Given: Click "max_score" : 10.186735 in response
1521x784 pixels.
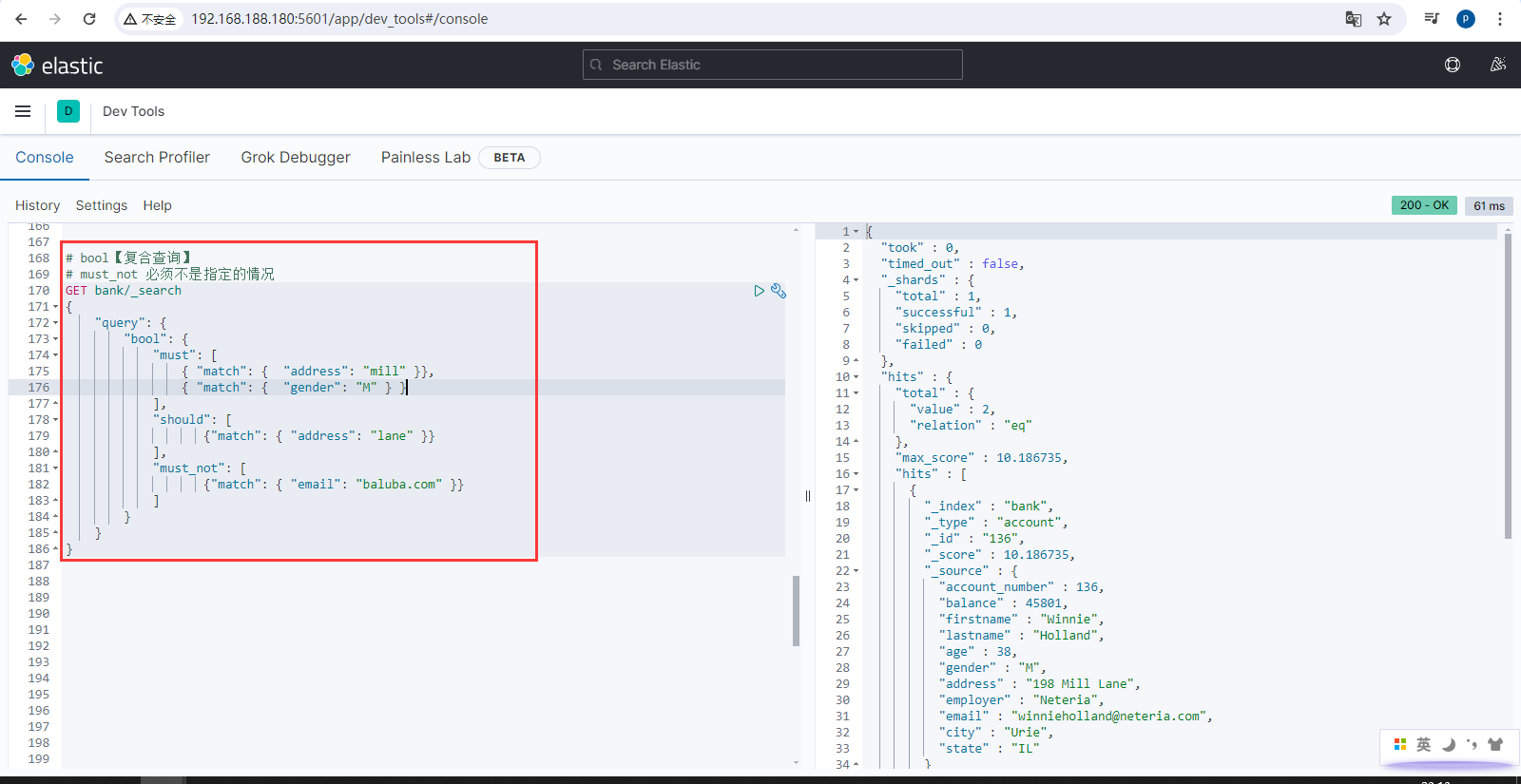Looking at the screenshot, I should pyautogui.click(x=982, y=458).
